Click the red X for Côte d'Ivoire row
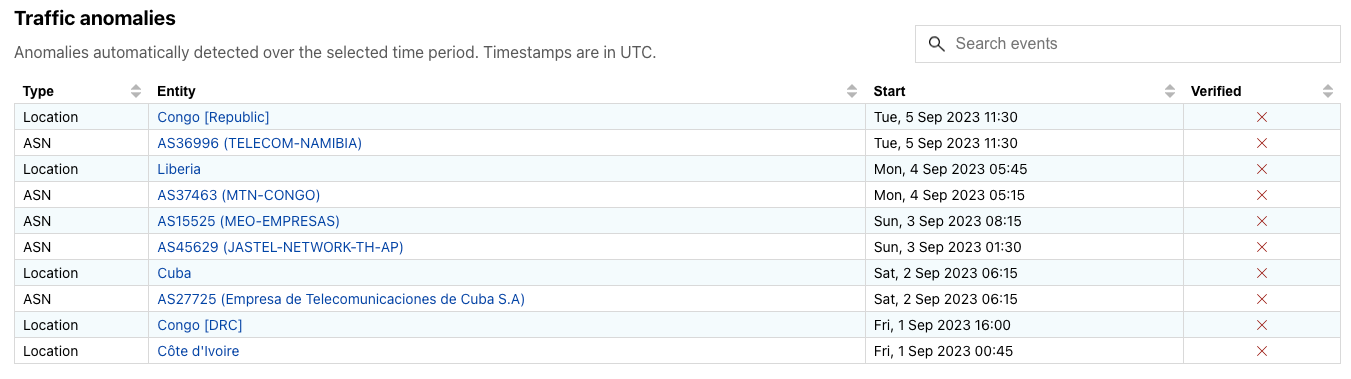 click(1261, 351)
